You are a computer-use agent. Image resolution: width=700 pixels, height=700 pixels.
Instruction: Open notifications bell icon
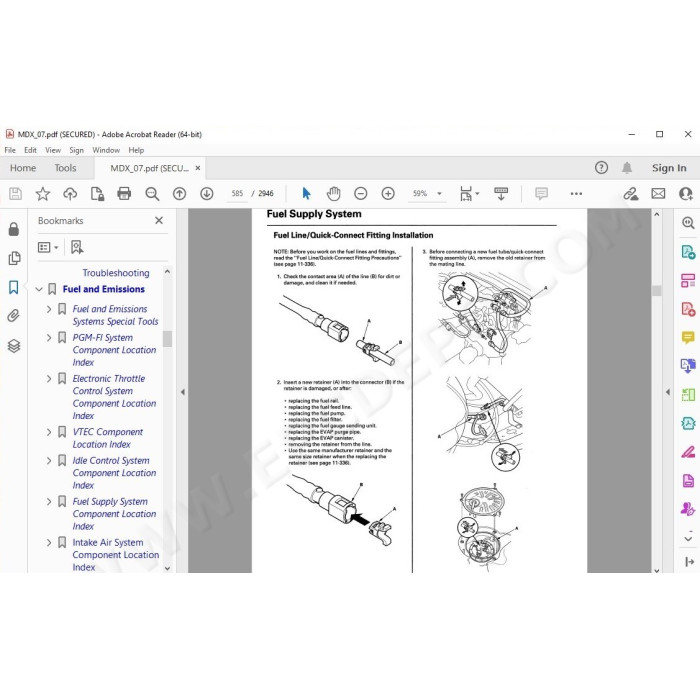(x=627, y=168)
